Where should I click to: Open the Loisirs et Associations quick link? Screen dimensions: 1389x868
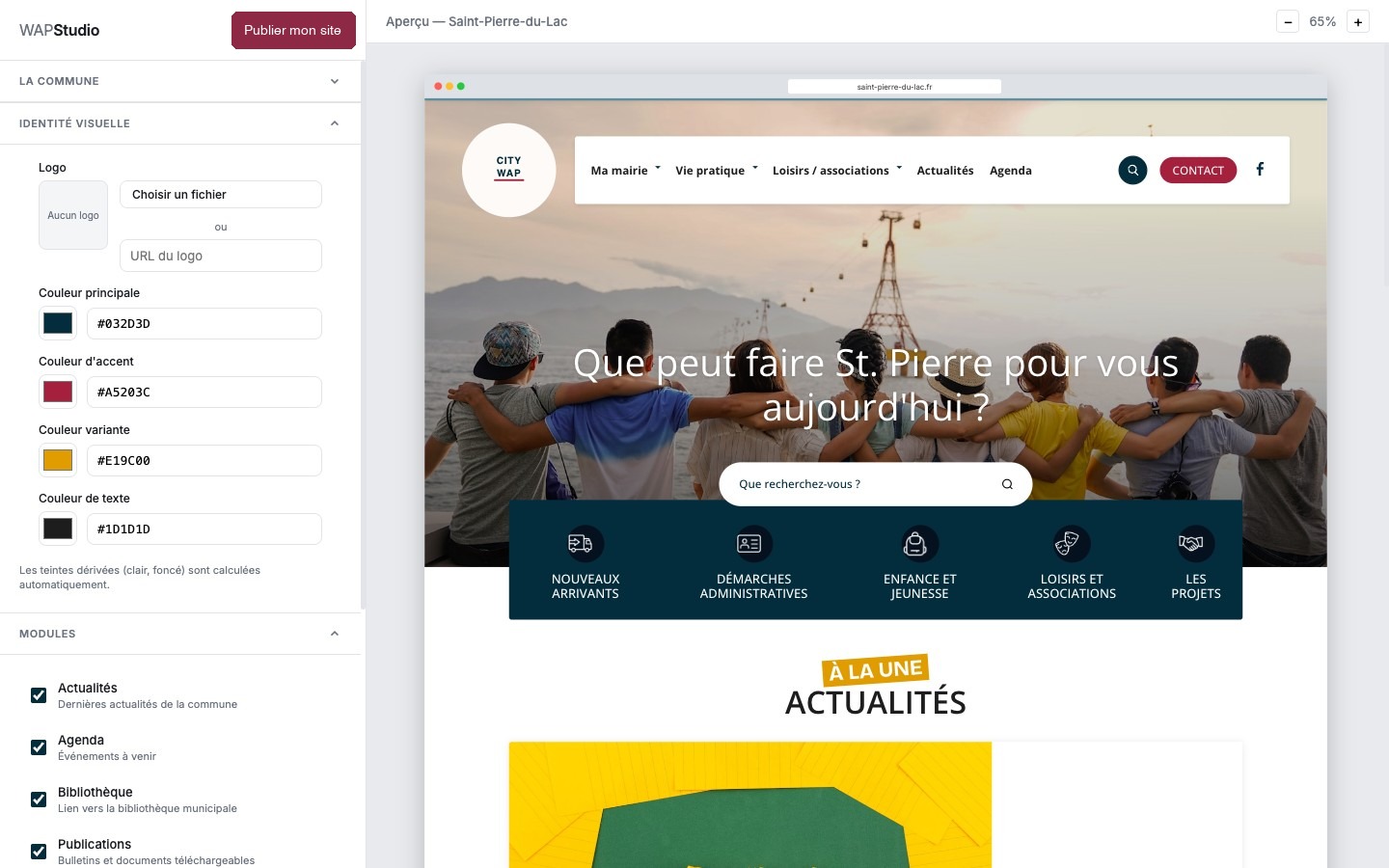pos(1072,565)
